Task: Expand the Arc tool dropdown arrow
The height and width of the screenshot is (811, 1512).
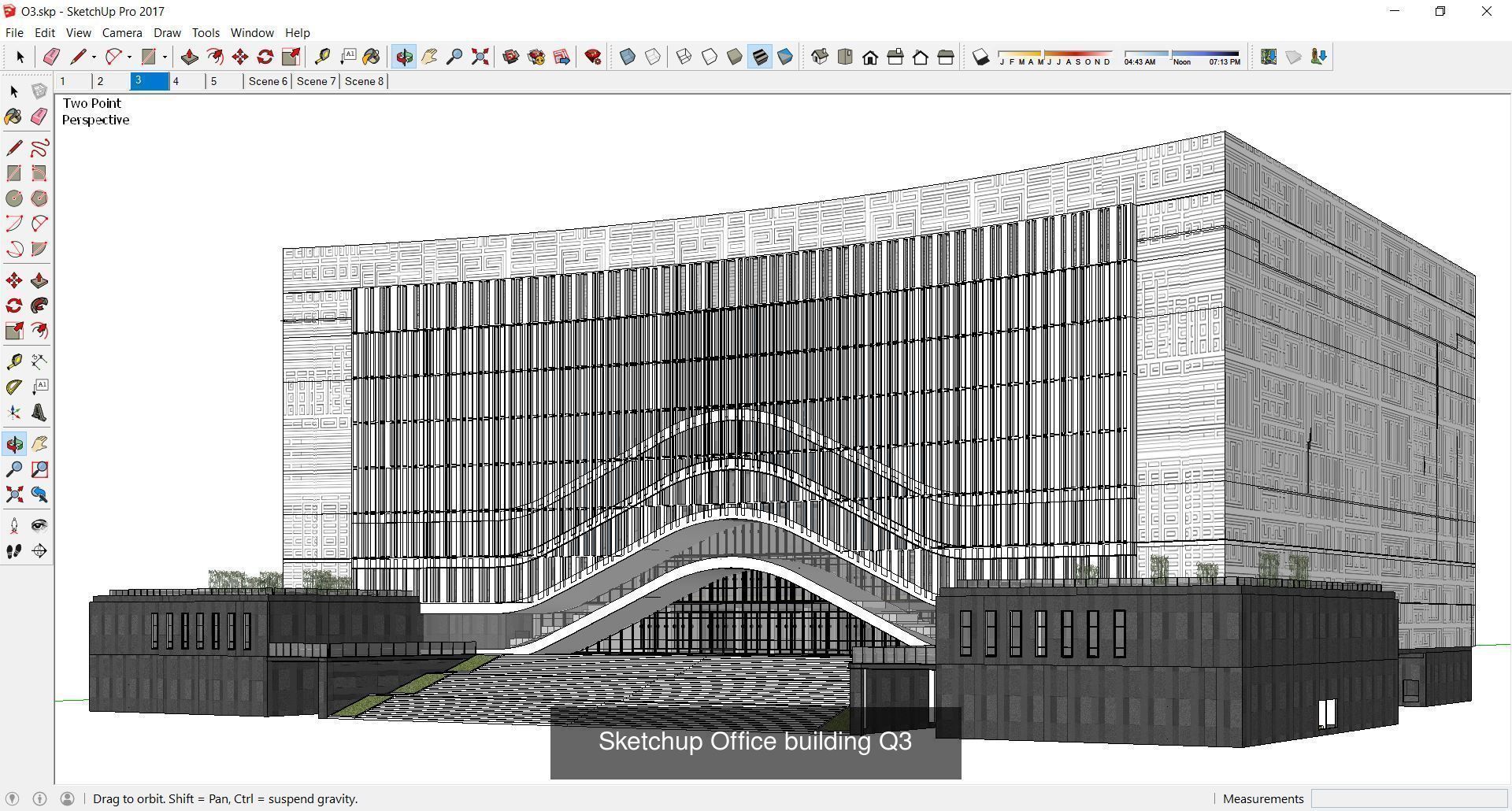Action: click(129, 57)
